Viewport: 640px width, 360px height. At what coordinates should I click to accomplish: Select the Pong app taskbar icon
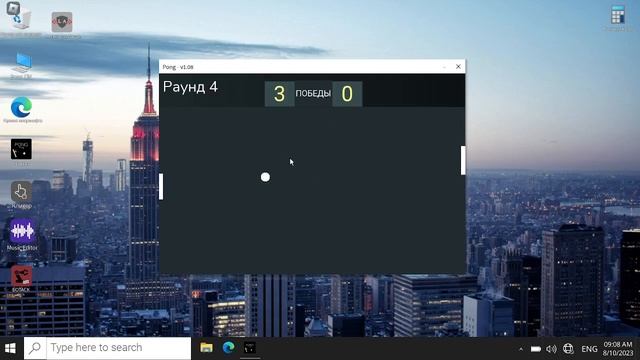(x=250, y=348)
